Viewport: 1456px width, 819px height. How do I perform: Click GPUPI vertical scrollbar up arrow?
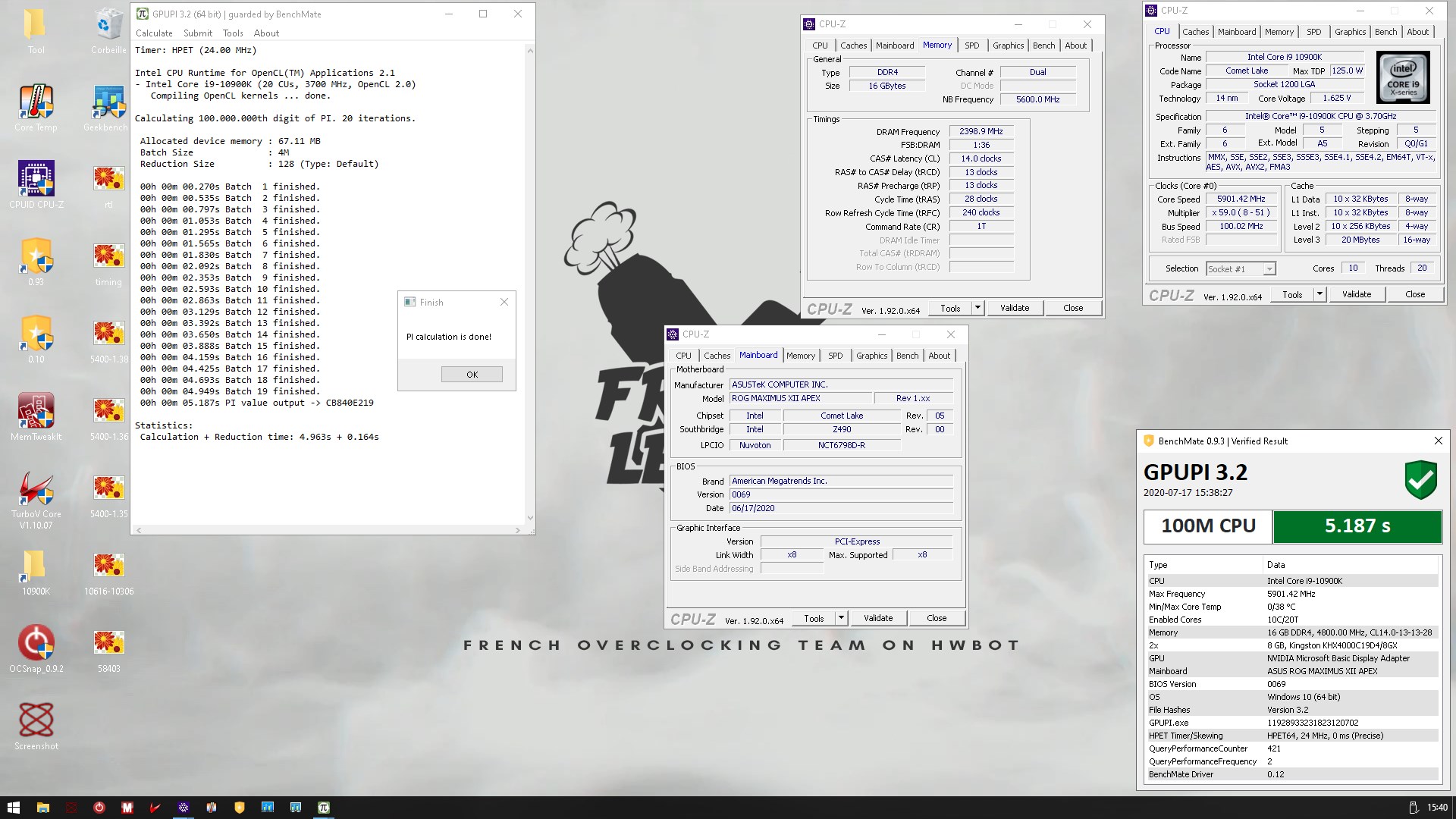pyautogui.click(x=529, y=50)
